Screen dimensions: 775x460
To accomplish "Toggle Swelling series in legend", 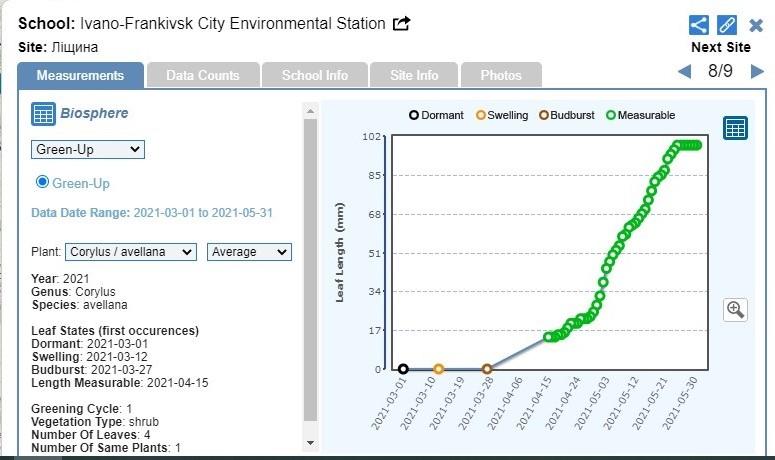I will tap(481, 115).
